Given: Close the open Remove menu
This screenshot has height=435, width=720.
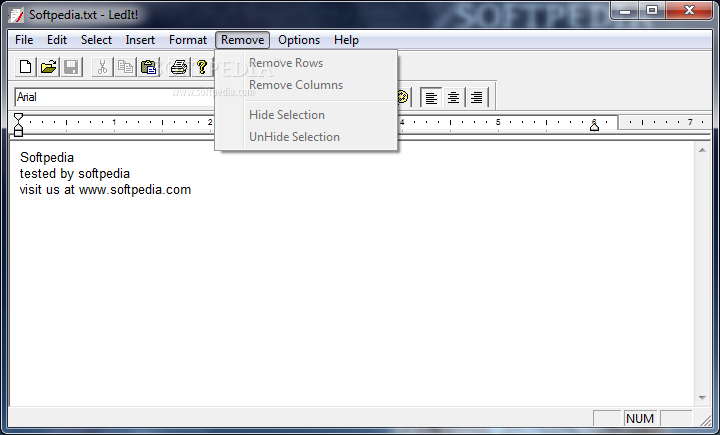Looking at the screenshot, I should pos(242,40).
